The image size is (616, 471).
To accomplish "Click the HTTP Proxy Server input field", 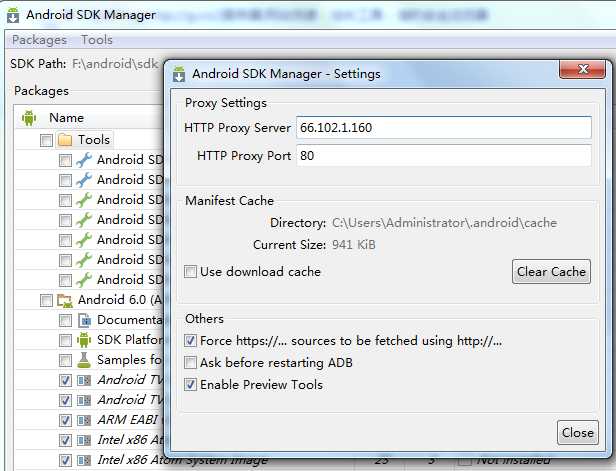I will pos(444,127).
